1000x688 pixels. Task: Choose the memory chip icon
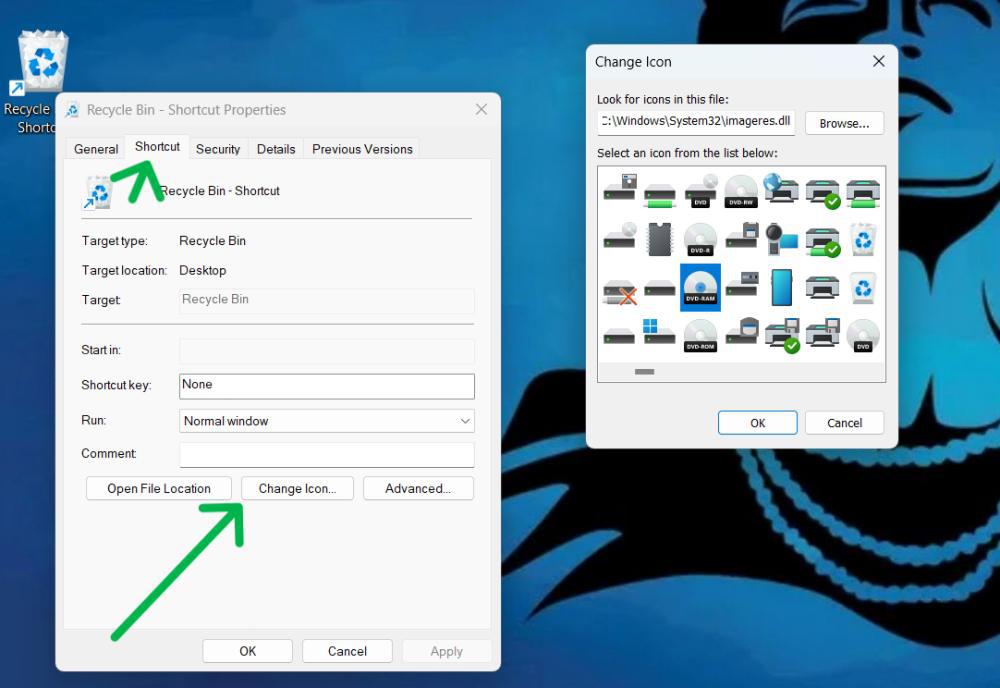click(659, 237)
